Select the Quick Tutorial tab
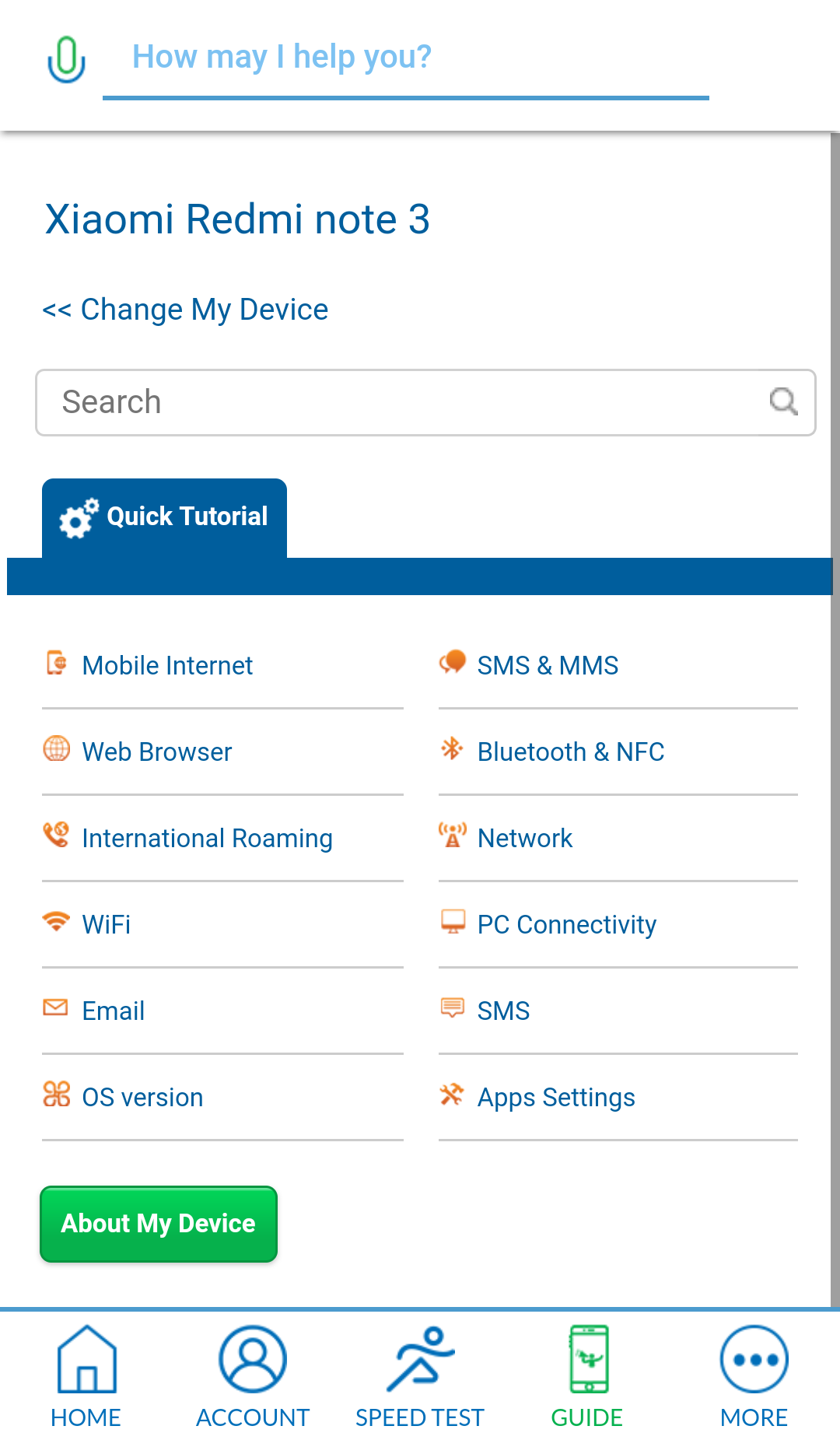The height and width of the screenshot is (1447, 840). pyautogui.click(x=165, y=517)
